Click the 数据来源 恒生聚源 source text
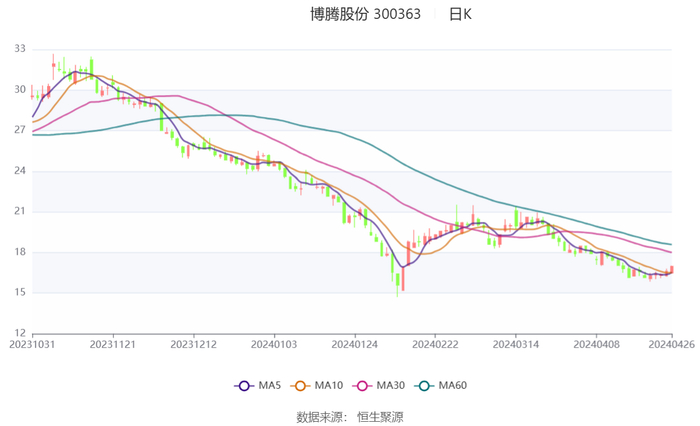 [349, 416]
